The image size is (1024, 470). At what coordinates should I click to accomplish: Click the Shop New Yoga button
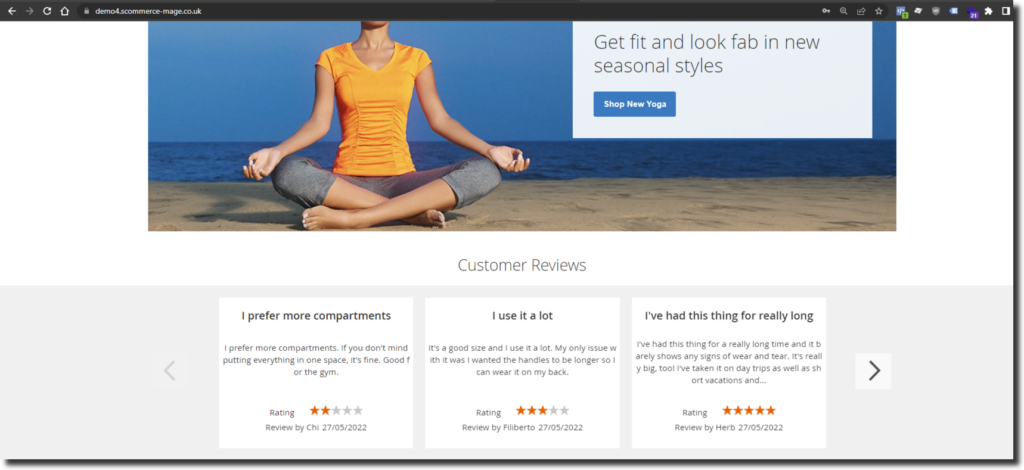point(634,104)
